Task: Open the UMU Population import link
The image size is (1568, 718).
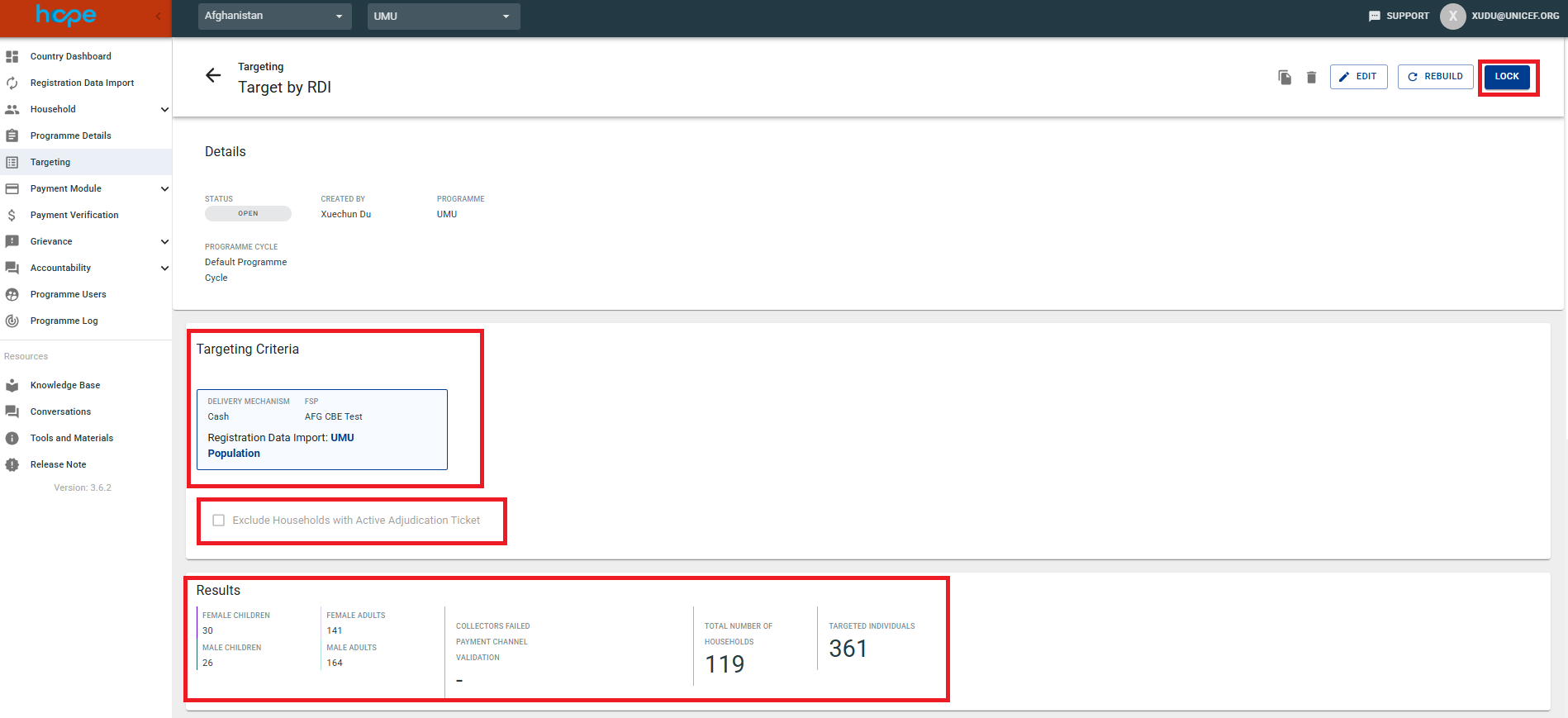Action: 342,438
